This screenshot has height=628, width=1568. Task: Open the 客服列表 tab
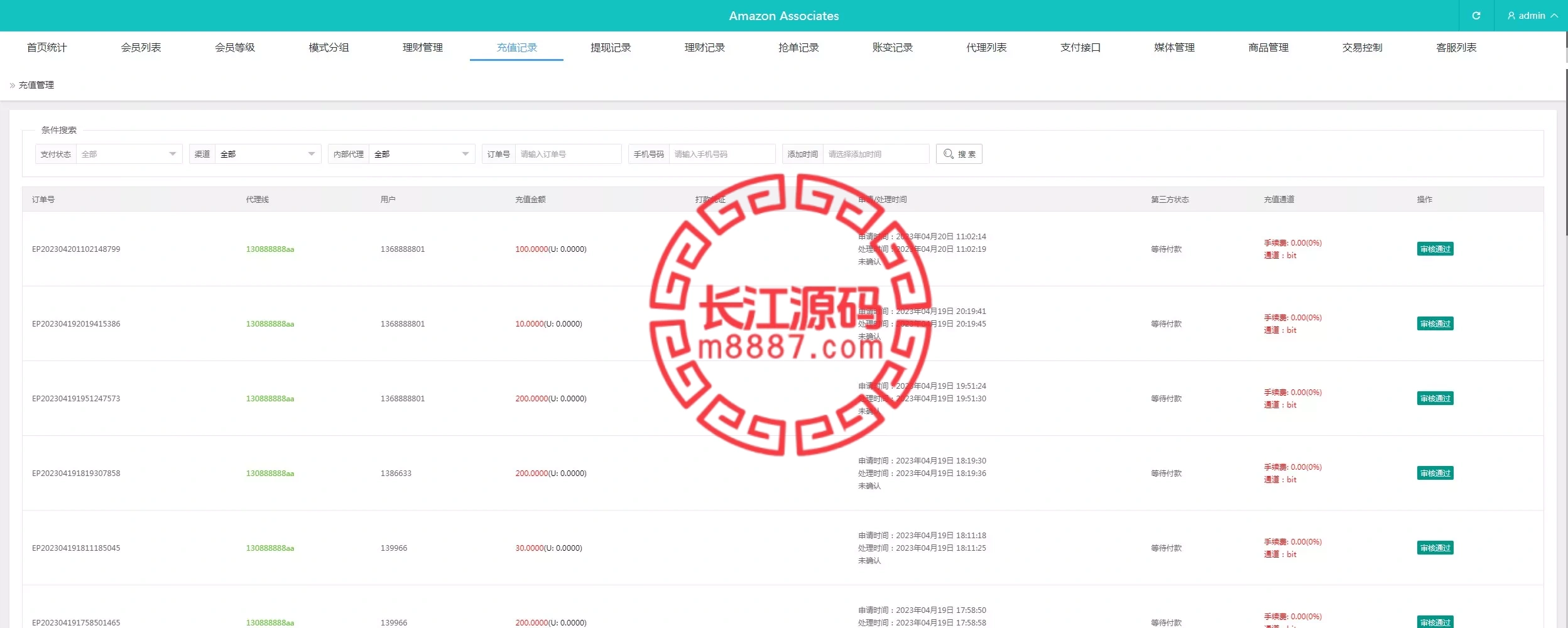[1456, 47]
